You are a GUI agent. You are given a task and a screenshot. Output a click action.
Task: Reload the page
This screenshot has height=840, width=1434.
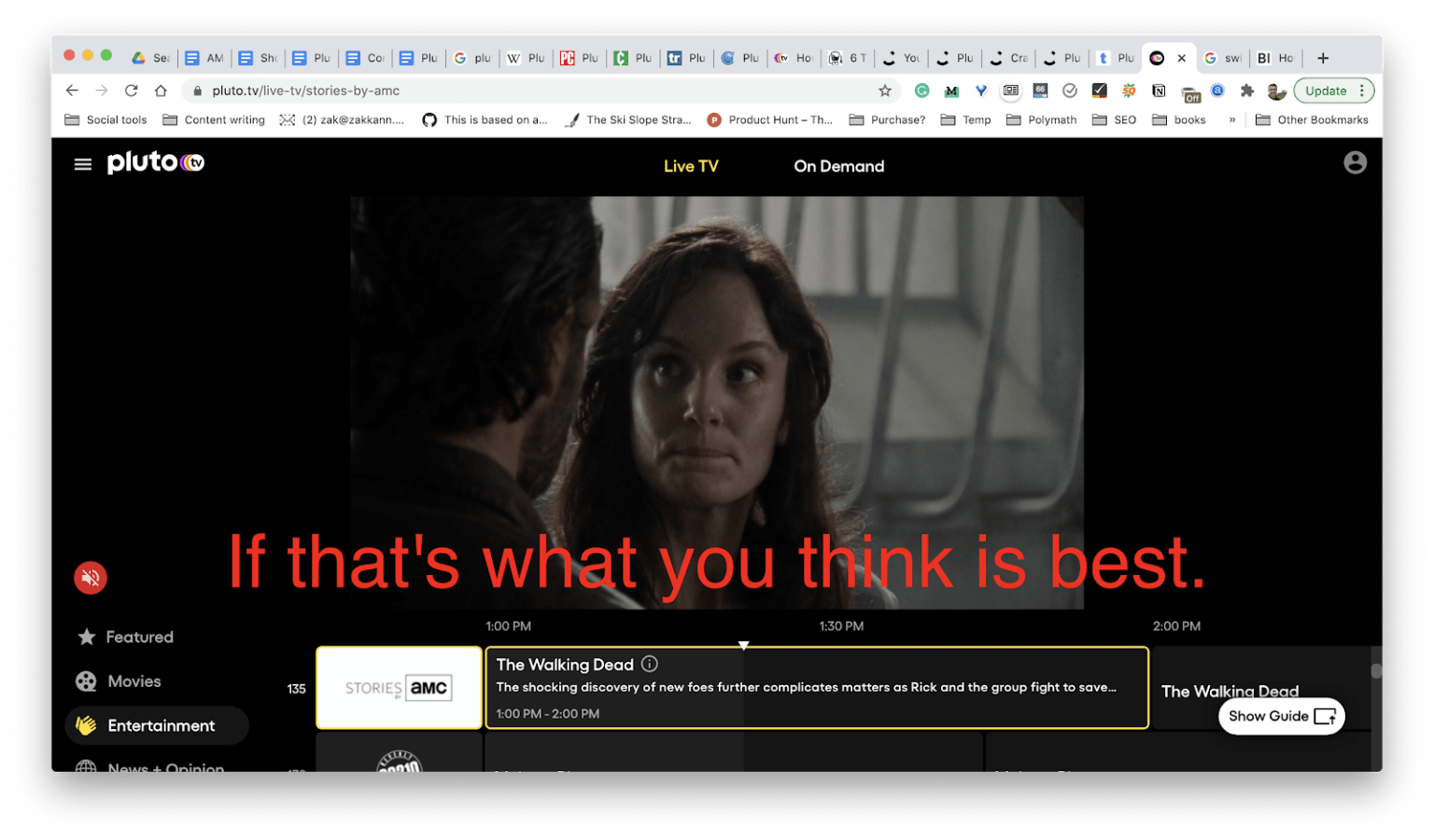pos(132,91)
